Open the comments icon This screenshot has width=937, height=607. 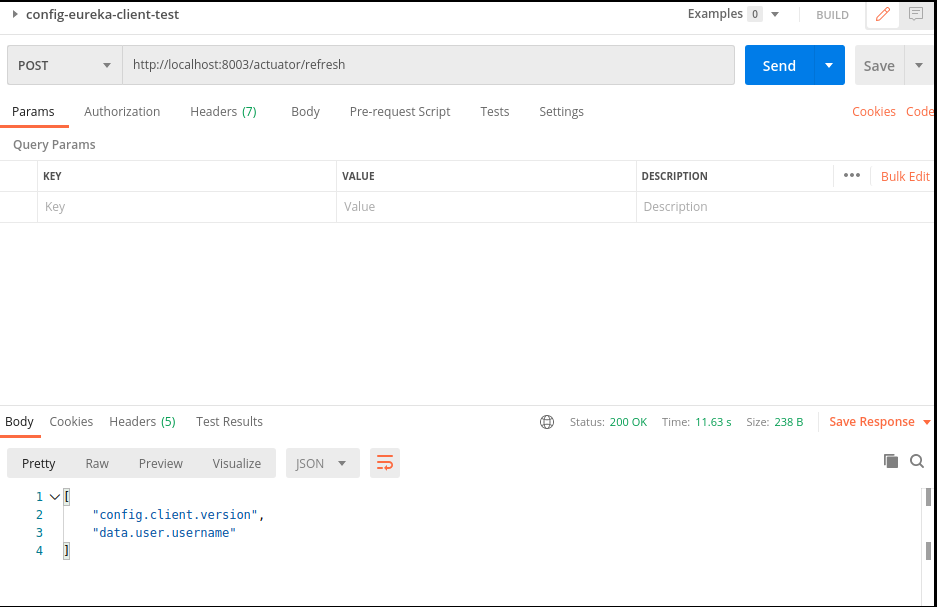click(915, 14)
